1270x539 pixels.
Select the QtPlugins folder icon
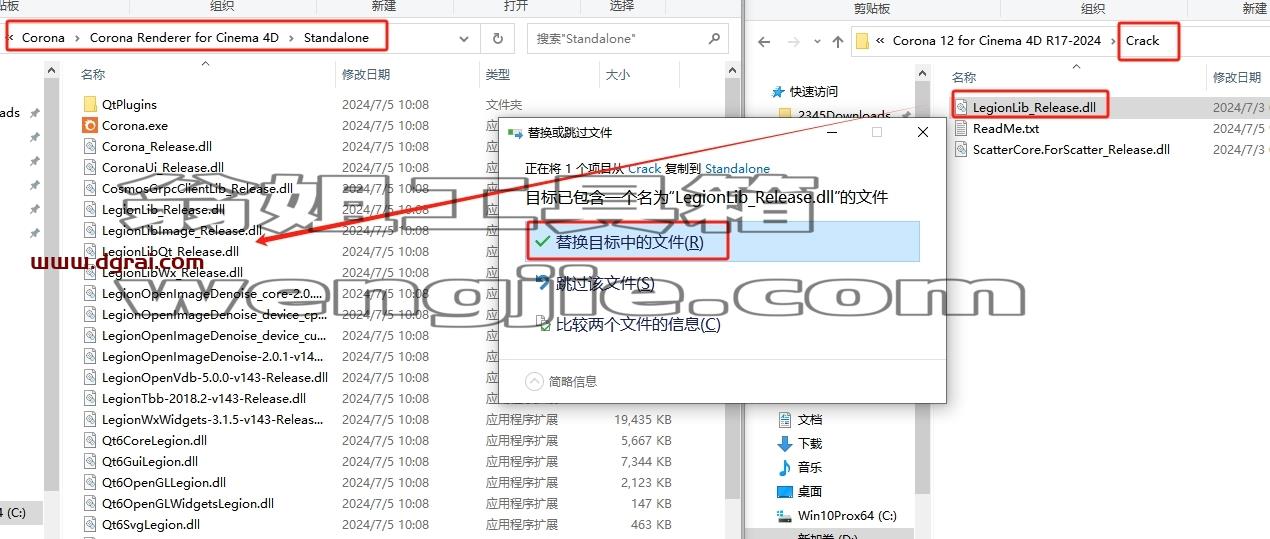(x=90, y=104)
